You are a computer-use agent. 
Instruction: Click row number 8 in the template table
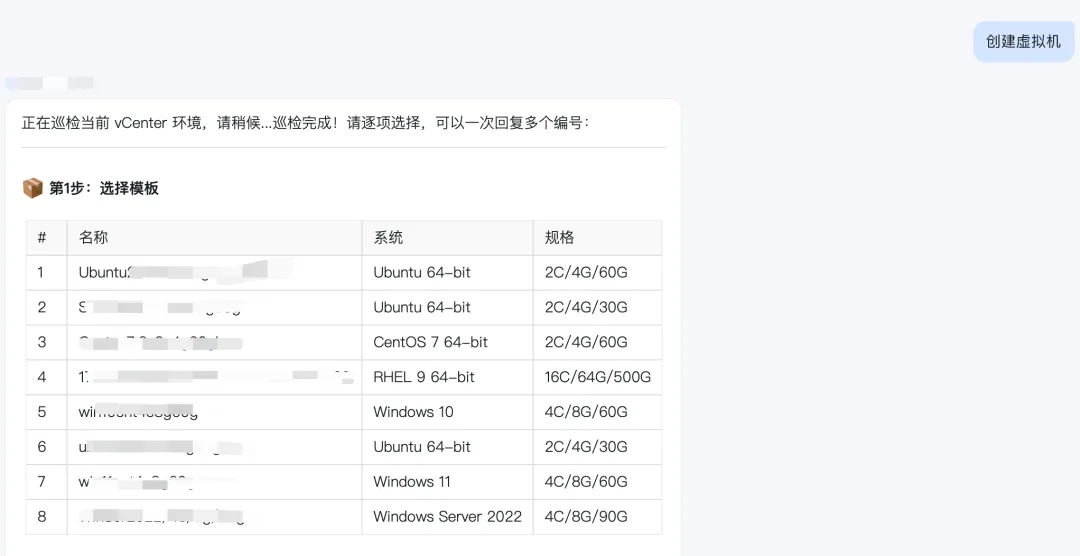point(42,517)
